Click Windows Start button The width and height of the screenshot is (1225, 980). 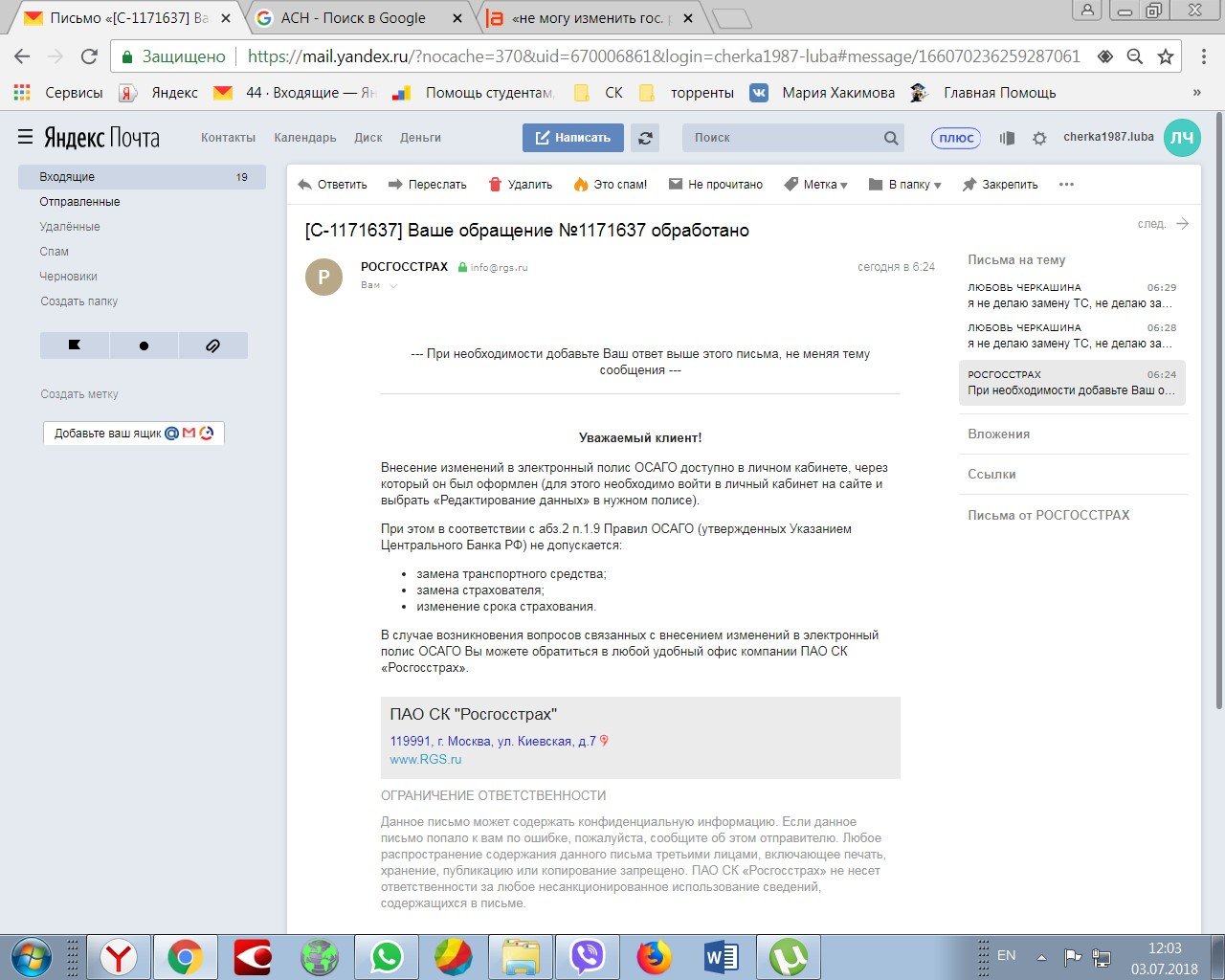coord(31,957)
